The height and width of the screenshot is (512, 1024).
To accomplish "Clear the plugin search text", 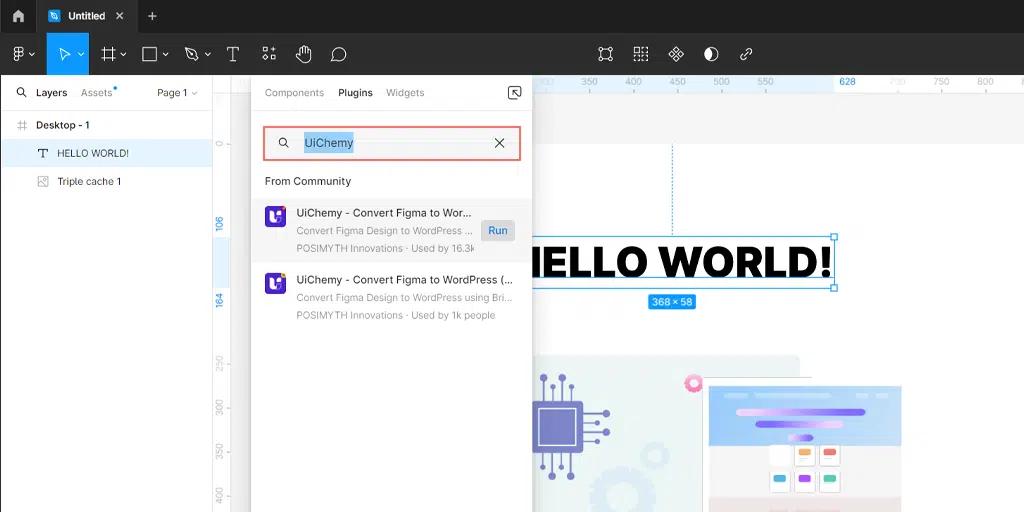I will point(500,143).
